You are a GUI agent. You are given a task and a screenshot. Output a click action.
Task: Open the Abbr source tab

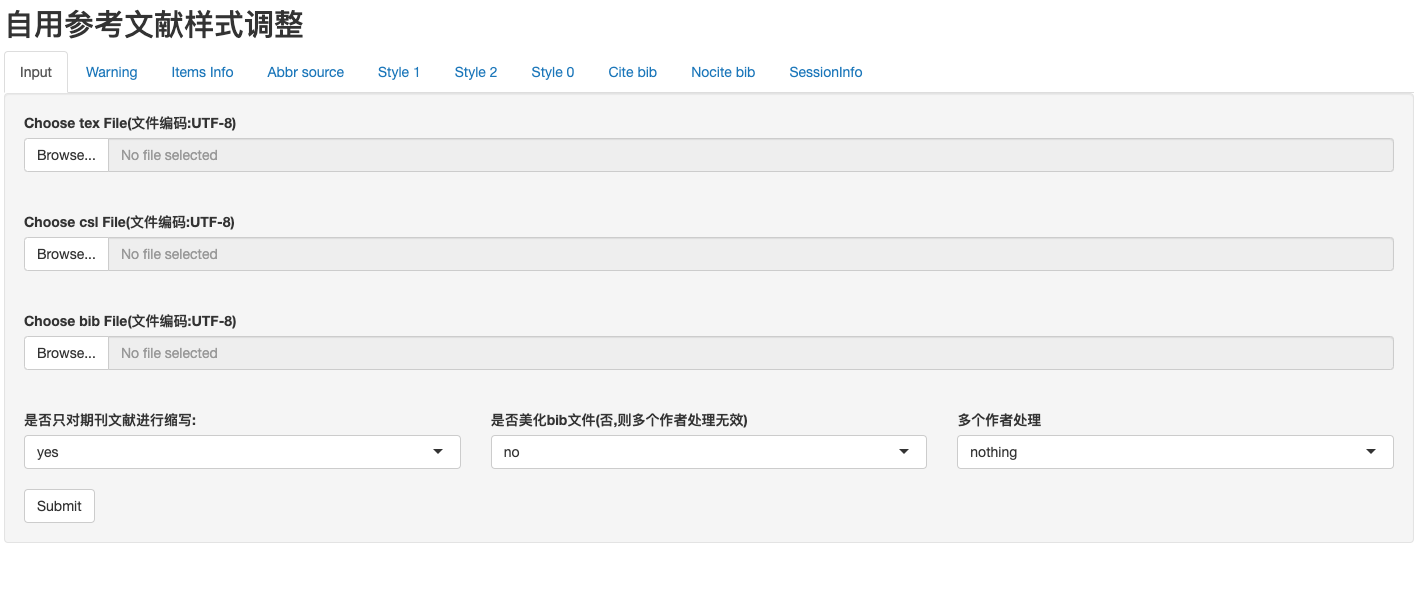click(306, 72)
